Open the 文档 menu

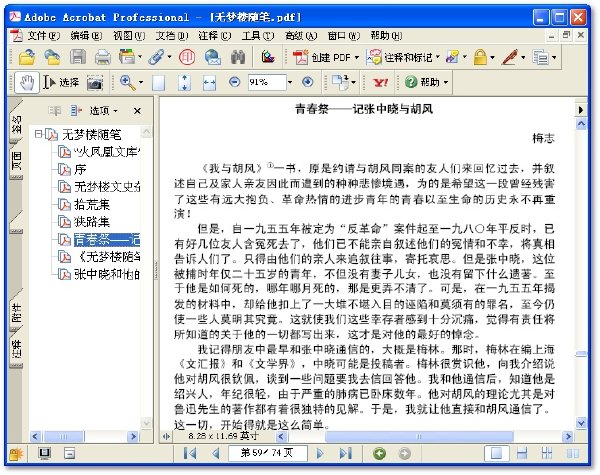(172, 36)
